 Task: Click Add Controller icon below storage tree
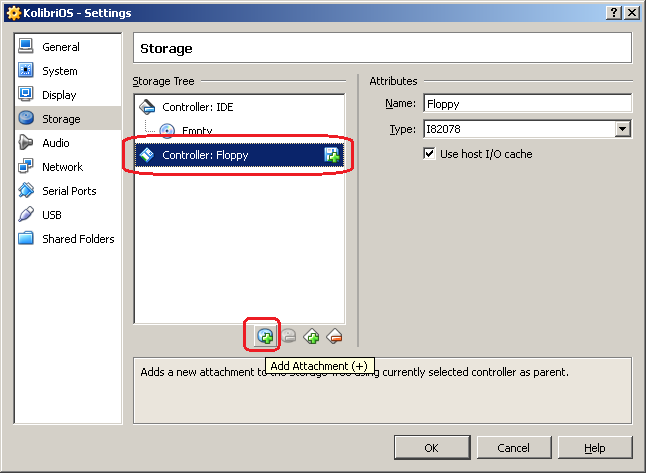[311, 337]
